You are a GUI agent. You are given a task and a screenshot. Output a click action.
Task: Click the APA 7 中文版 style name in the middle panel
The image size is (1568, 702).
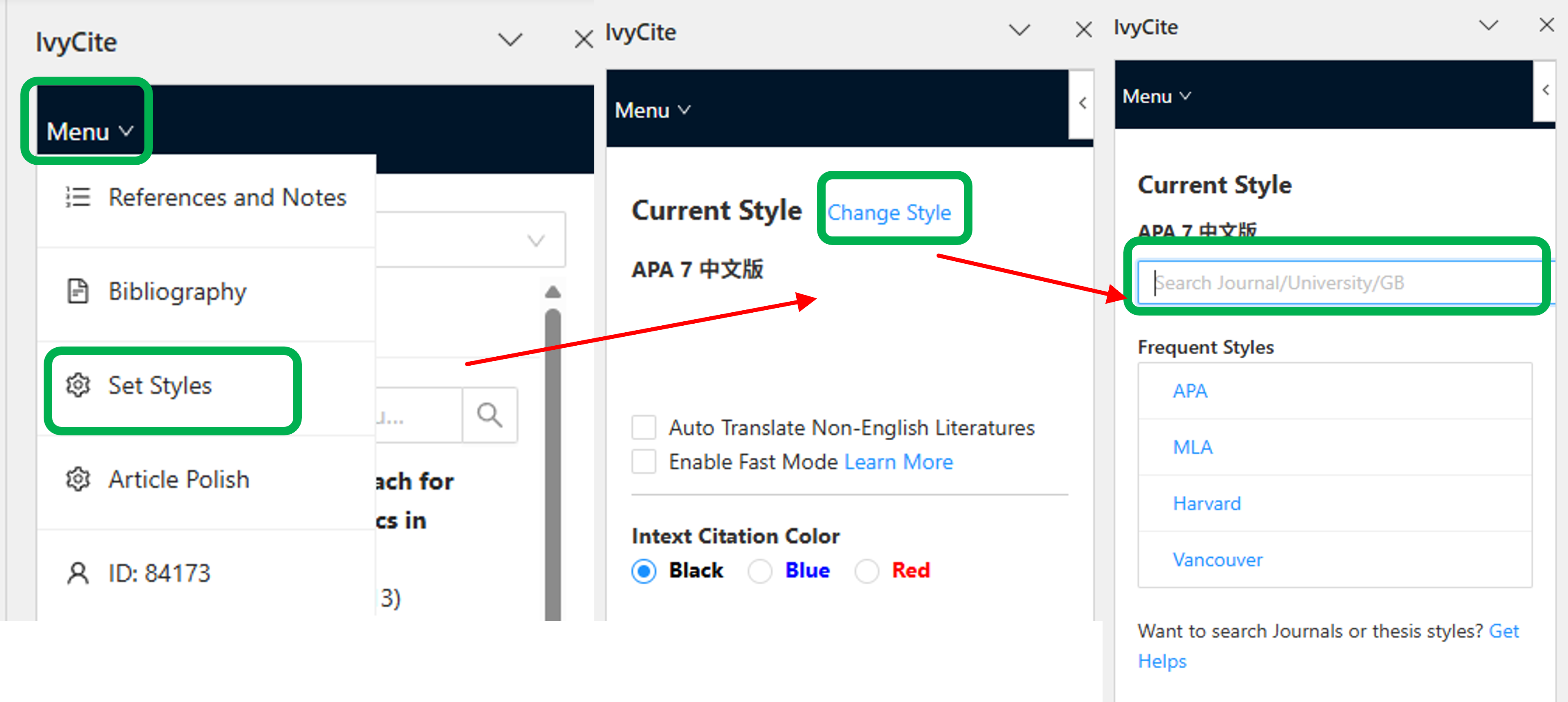tap(698, 269)
